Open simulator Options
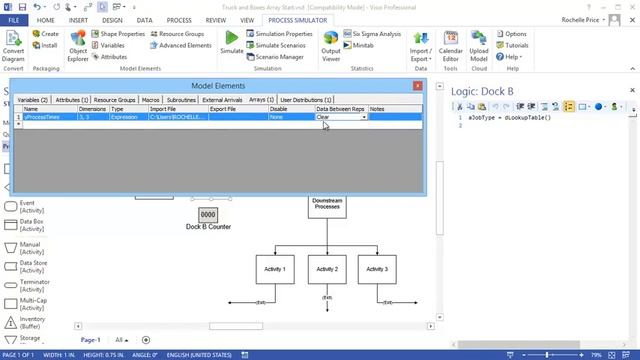This screenshot has height=360, width=640. coord(512,34)
